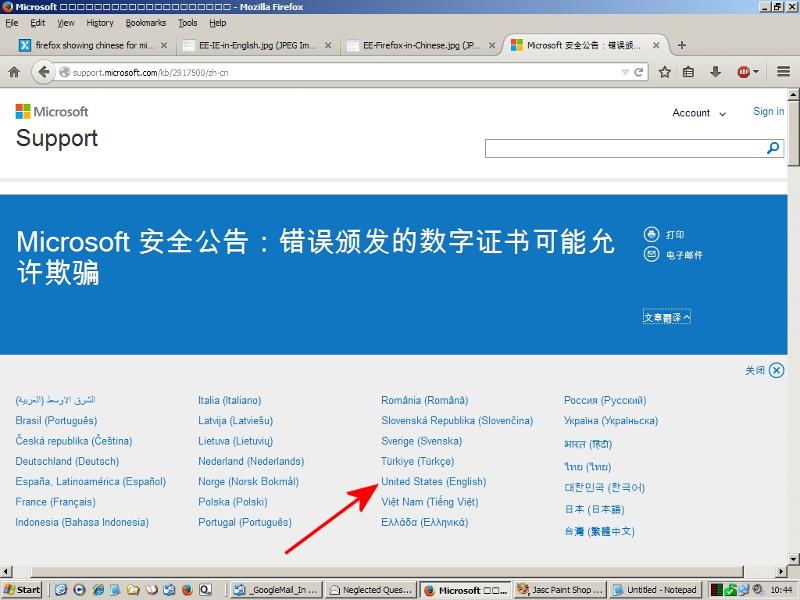Select Nederland (Nederlands) language
The width and height of the screenshot is (800, 600).
(251, 461)
